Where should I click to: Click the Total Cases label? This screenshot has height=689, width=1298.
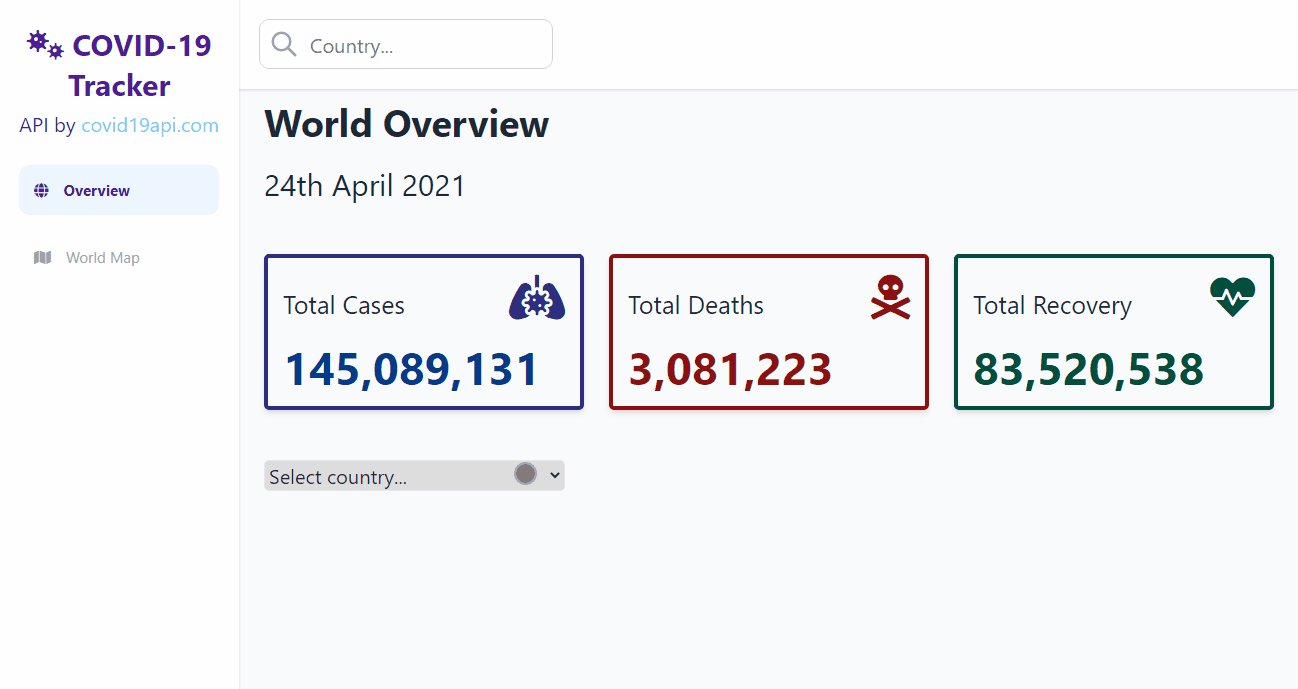pos(344,306)
